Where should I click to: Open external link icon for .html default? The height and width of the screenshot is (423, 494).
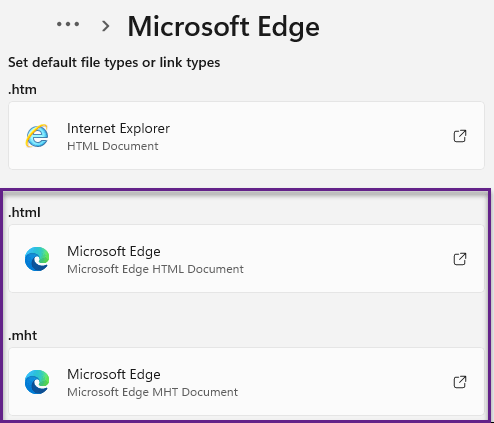tap(460, 259)
